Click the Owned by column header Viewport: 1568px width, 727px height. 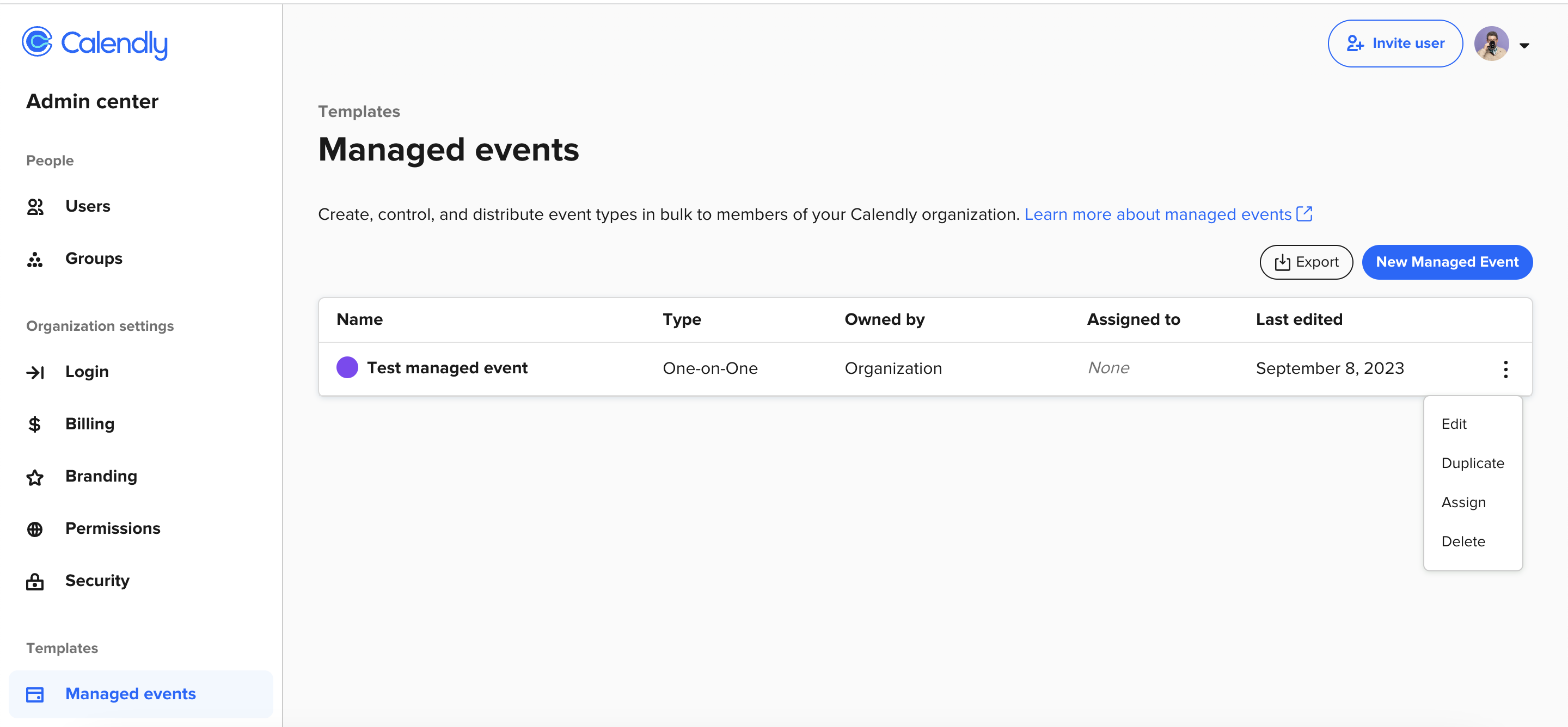pos(884,319)
